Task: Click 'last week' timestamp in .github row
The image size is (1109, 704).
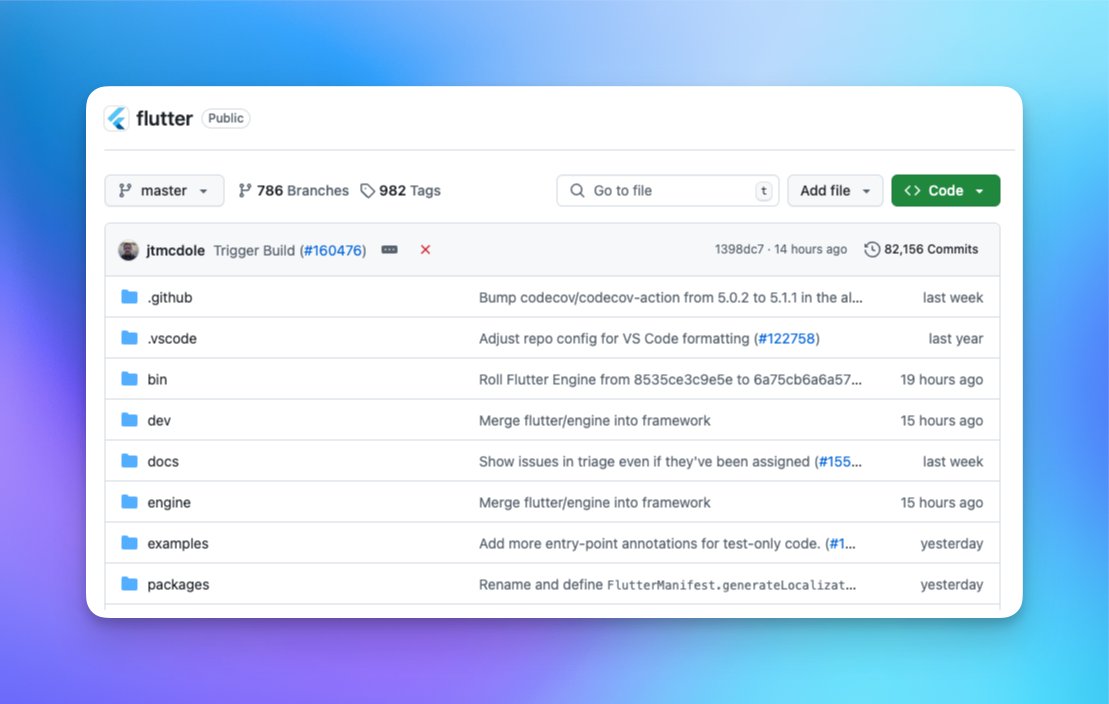Action: coord(953,298)
